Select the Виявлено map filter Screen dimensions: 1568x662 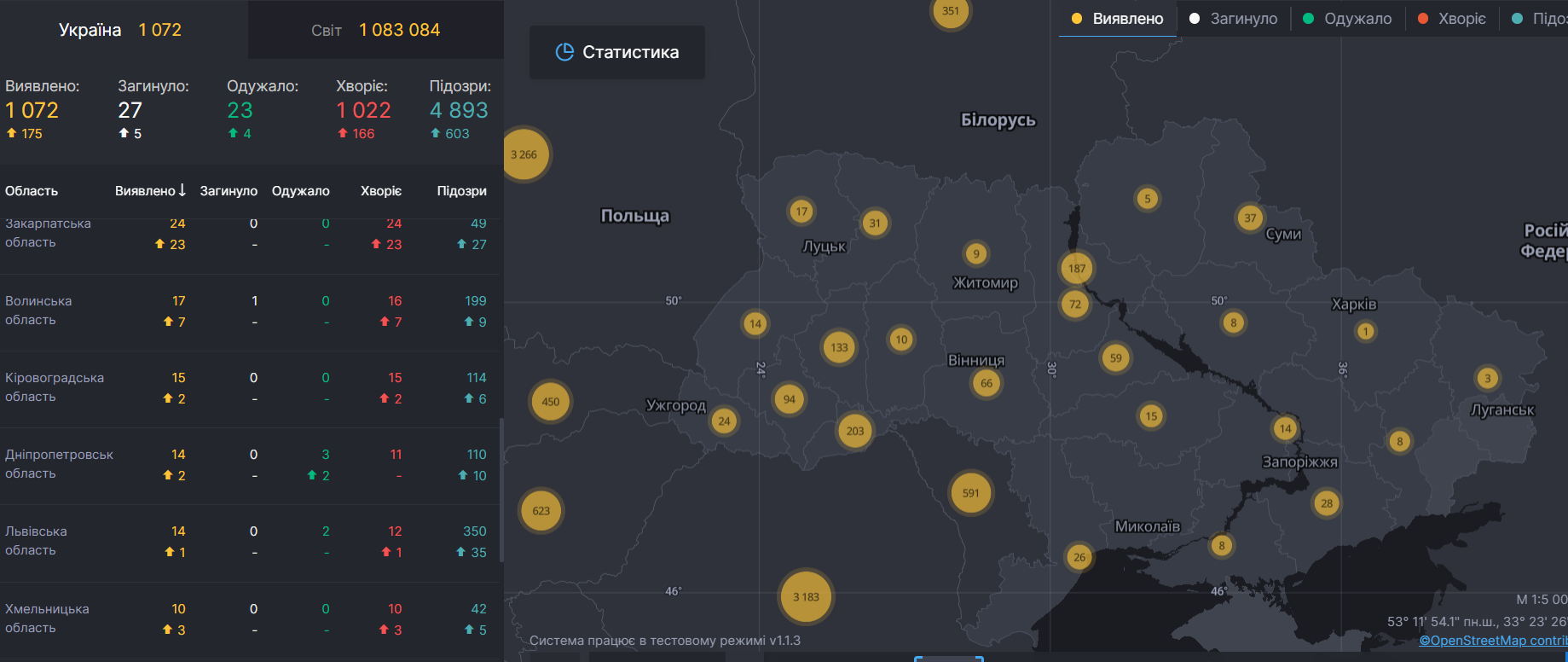[1117, 19]
